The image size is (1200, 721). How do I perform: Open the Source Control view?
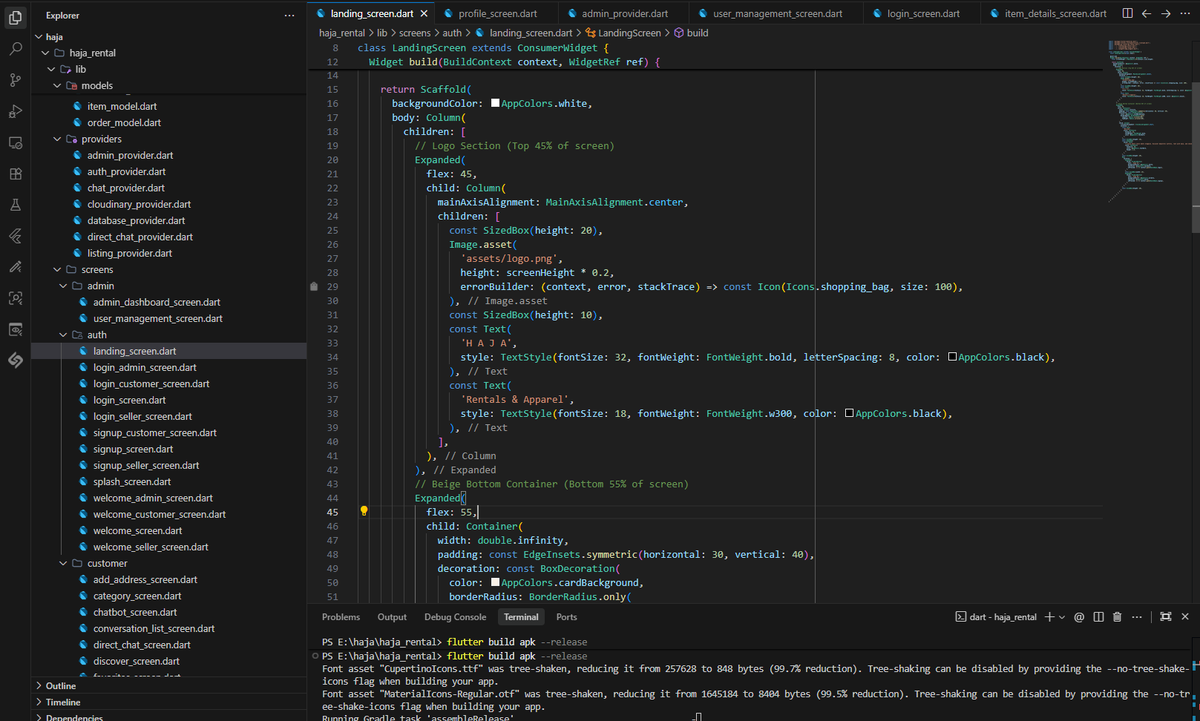pyautogui.click(x=15, y=79)
